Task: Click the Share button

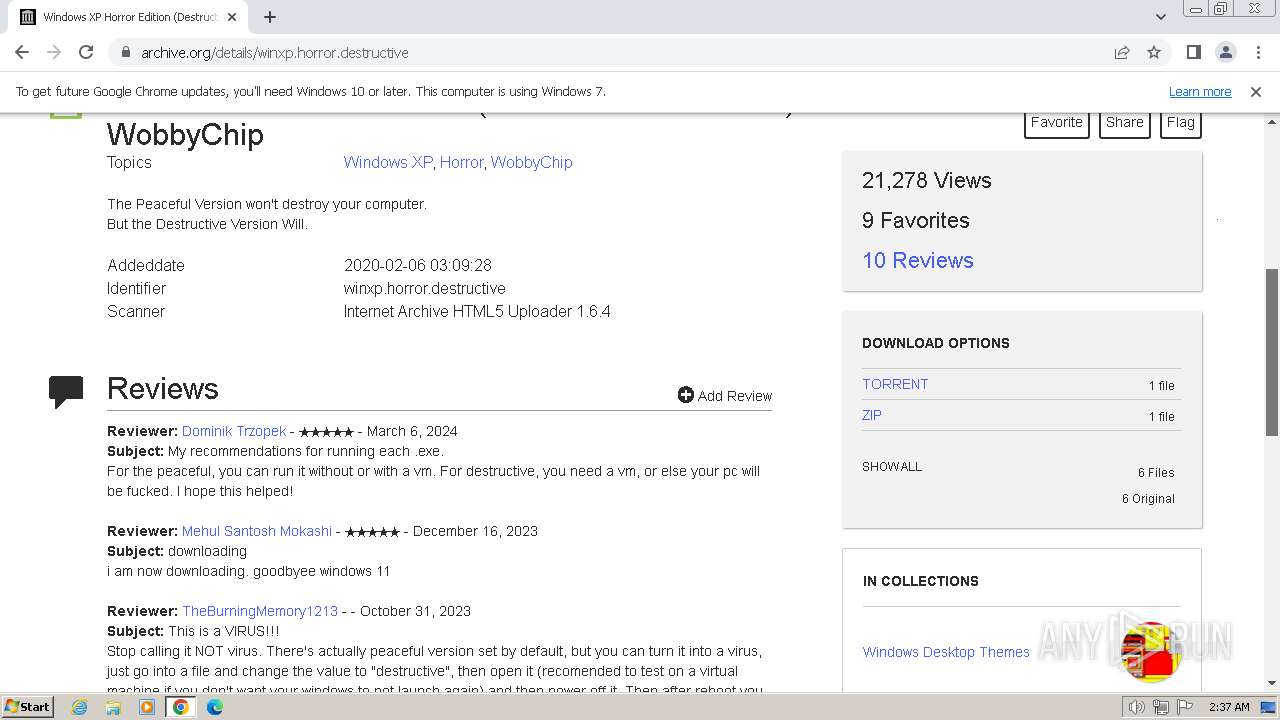Action: [x=1125, y=123]
